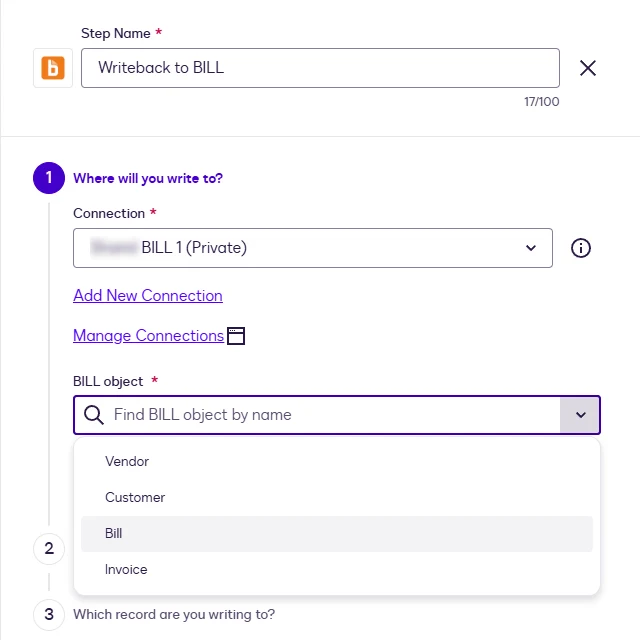Click the 'Step Name' field label

[x=116, y=33]
